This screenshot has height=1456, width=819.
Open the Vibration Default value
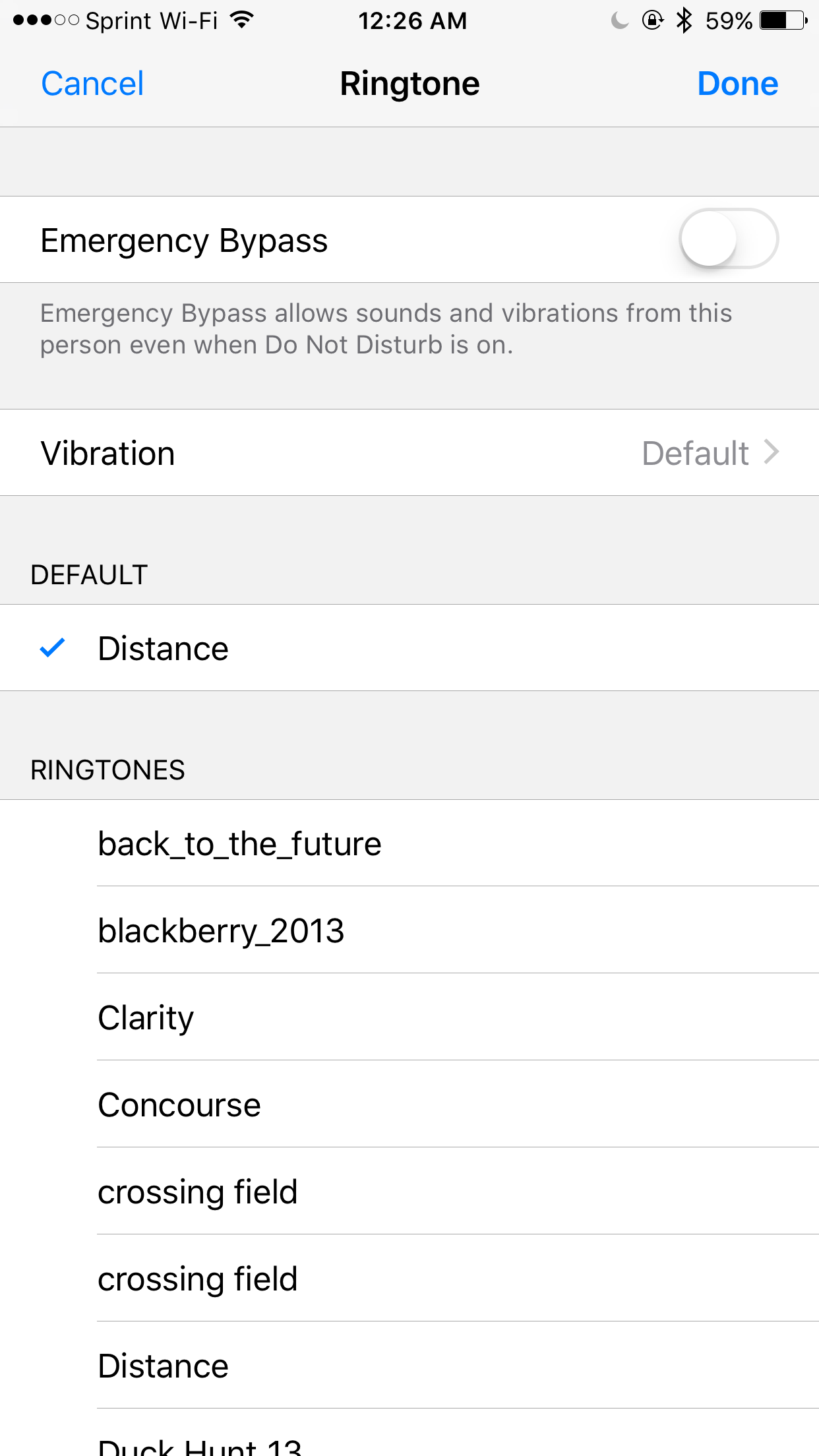tap(695, 454)
